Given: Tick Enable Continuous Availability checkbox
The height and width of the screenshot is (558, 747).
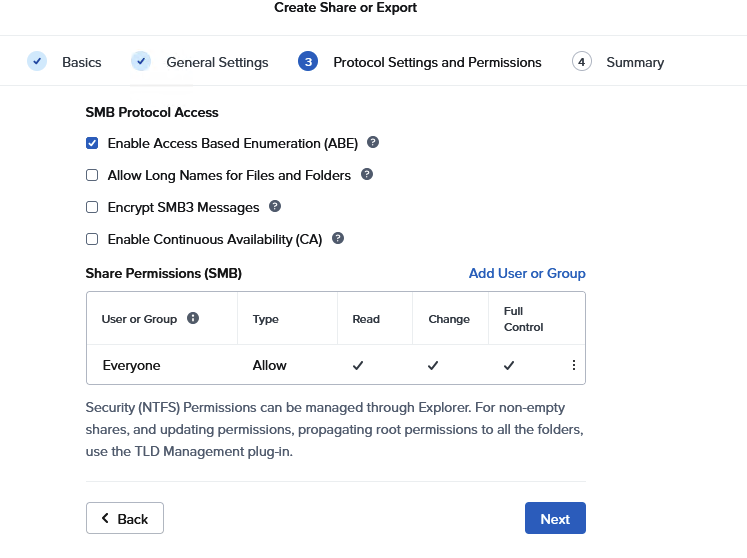Looking at the screenshot, I should (92, 239).
